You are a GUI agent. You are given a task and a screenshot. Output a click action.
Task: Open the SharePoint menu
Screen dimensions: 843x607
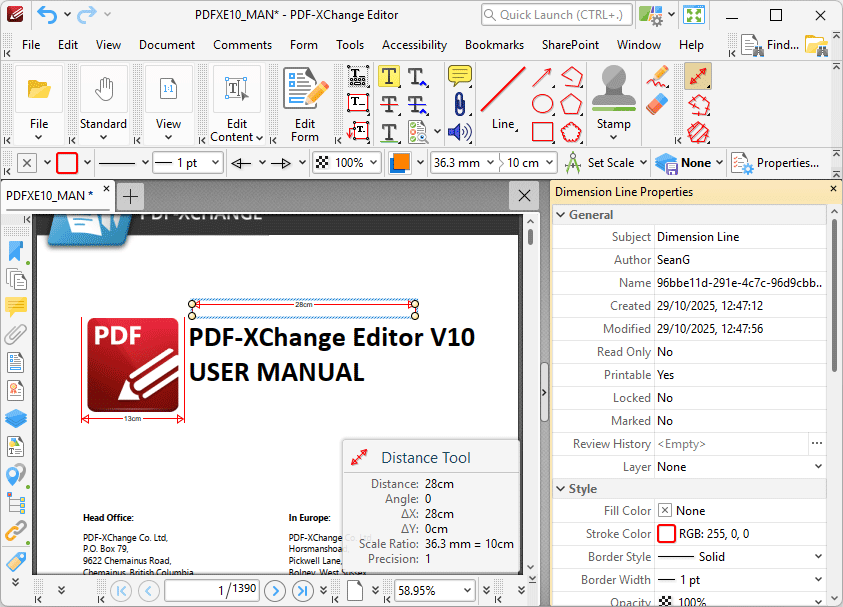pos(570,45)
